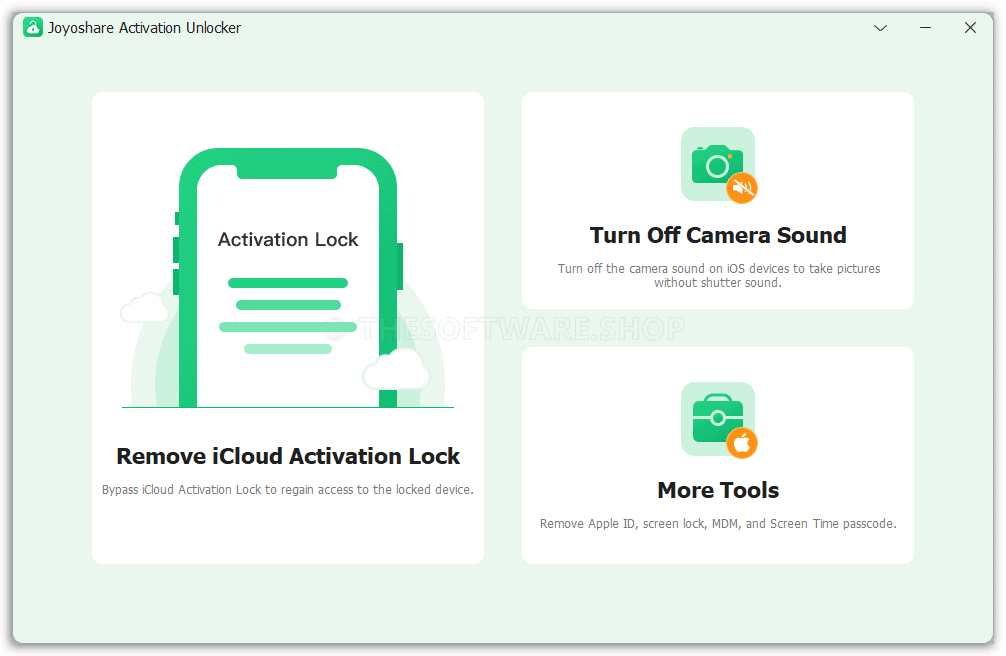
Task: Click the Bypass iCloud Activation Lock description
Action: click(x=288, y=490)
